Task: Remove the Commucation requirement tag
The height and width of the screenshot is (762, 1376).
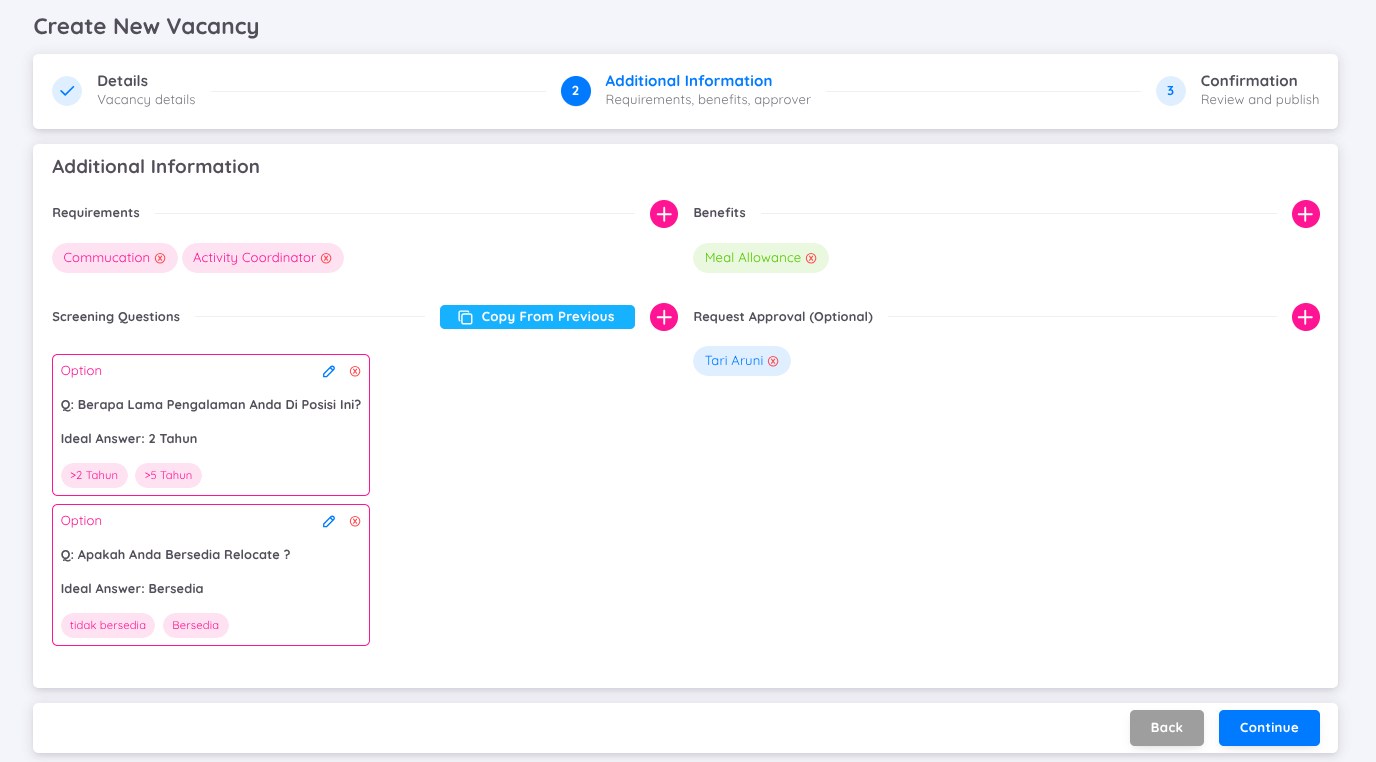Action: click(x=160, y=258)
